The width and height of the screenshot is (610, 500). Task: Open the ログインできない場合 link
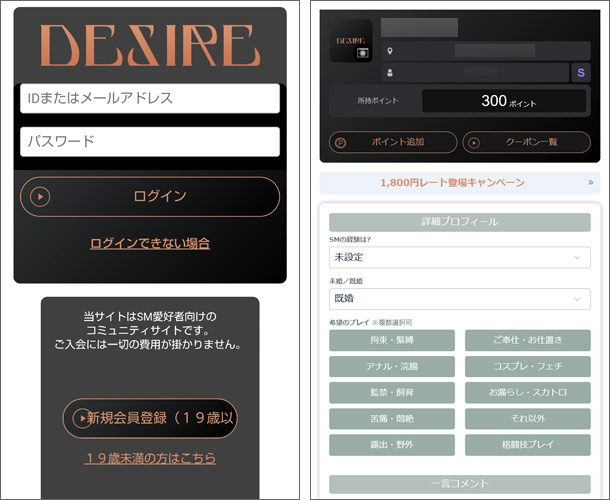click(150, 243)
